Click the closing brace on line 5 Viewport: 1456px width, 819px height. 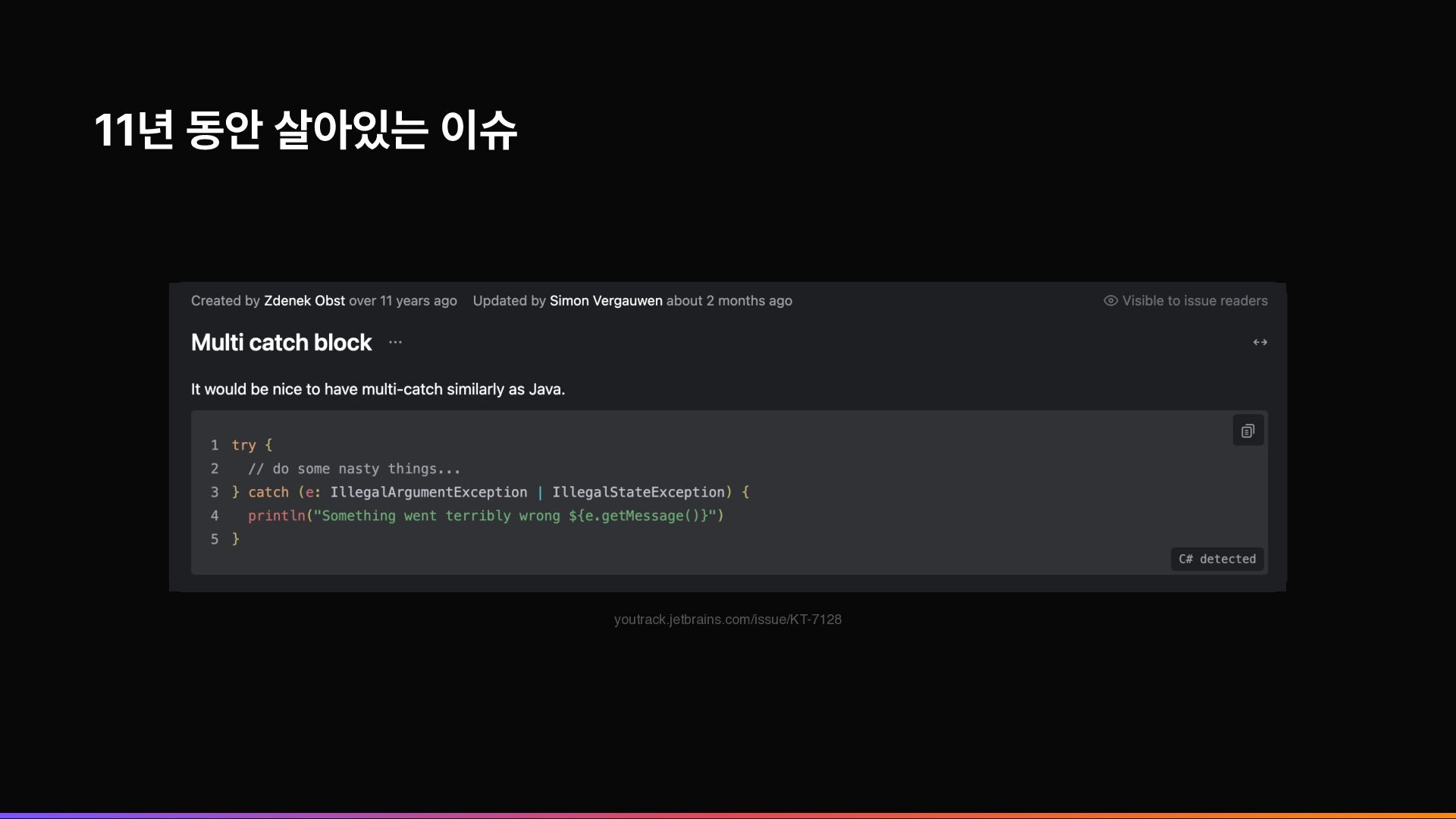pyautogui.click(x=236, y=539)
